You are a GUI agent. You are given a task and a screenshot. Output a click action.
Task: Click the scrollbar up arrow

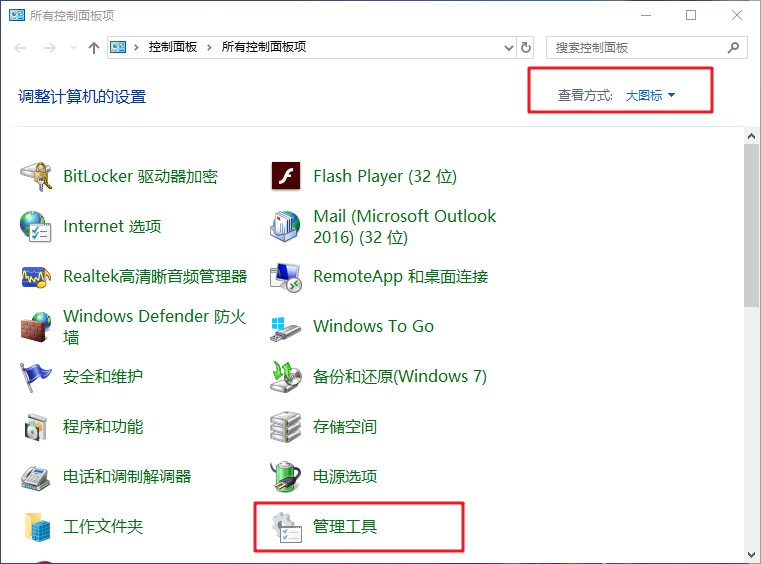[751, 136]
